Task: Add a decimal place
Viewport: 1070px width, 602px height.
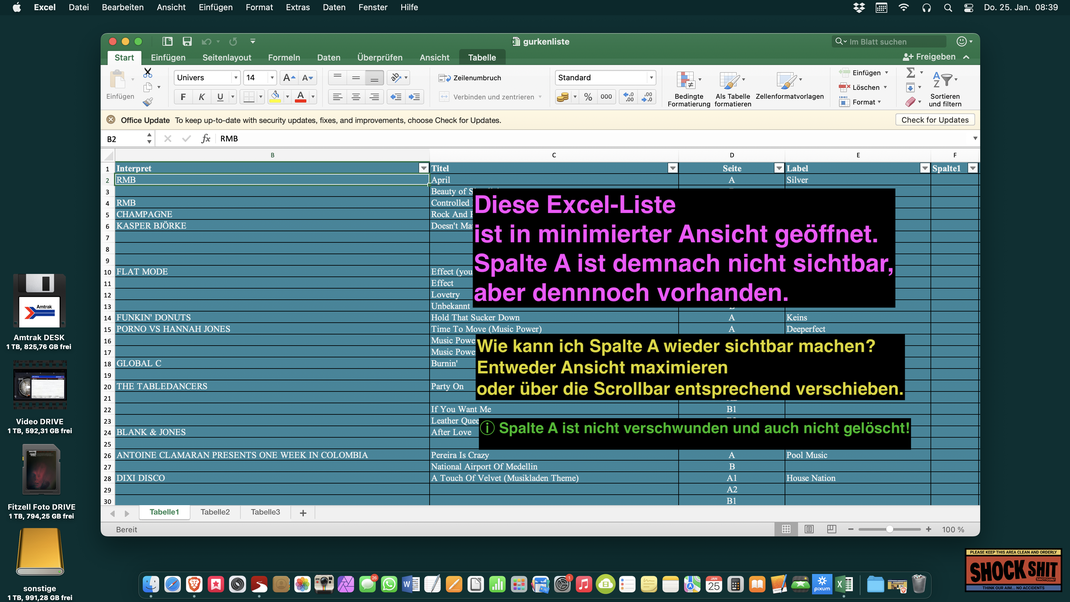Action: tap(628, 97)
